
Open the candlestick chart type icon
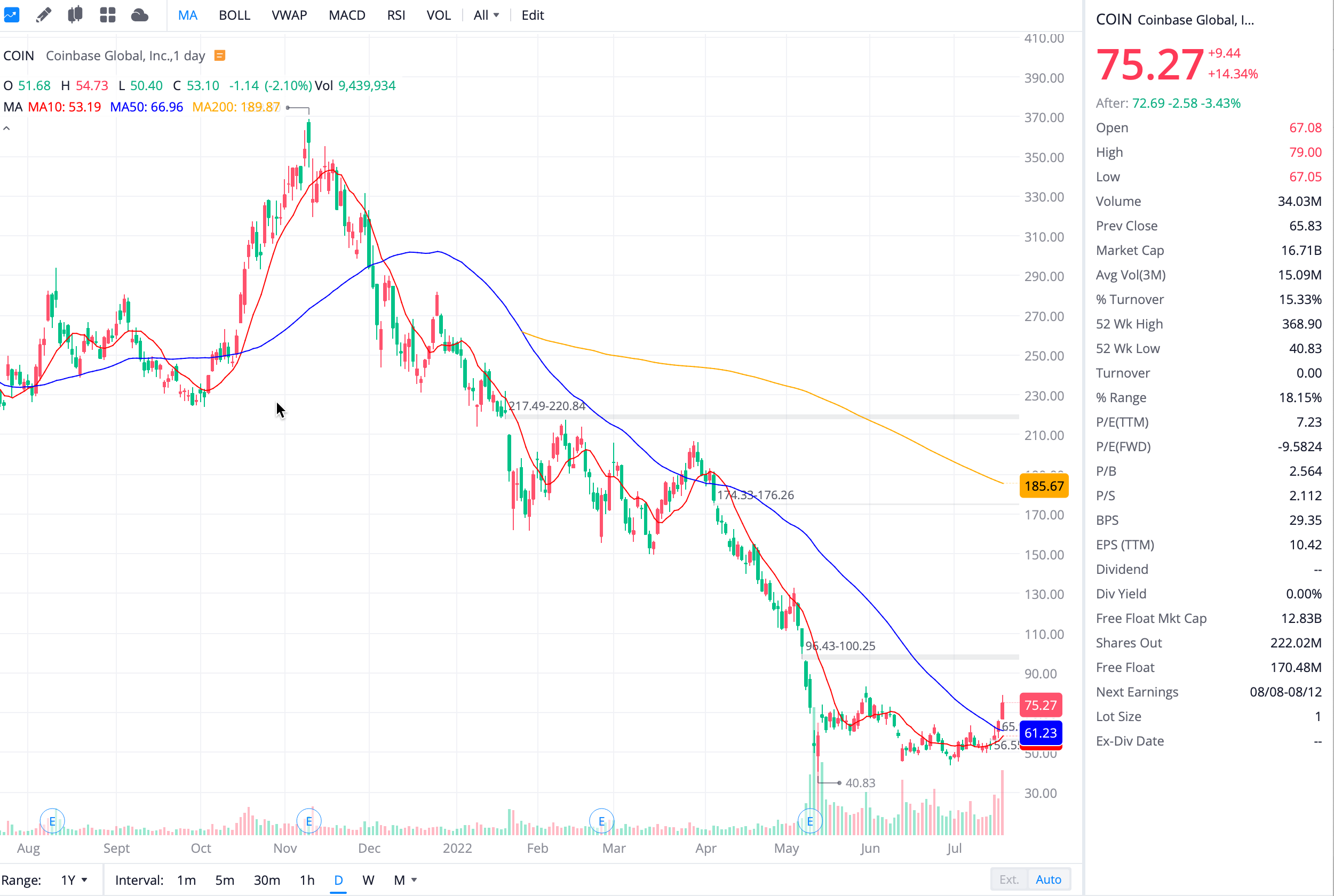(x=75, y=15)
